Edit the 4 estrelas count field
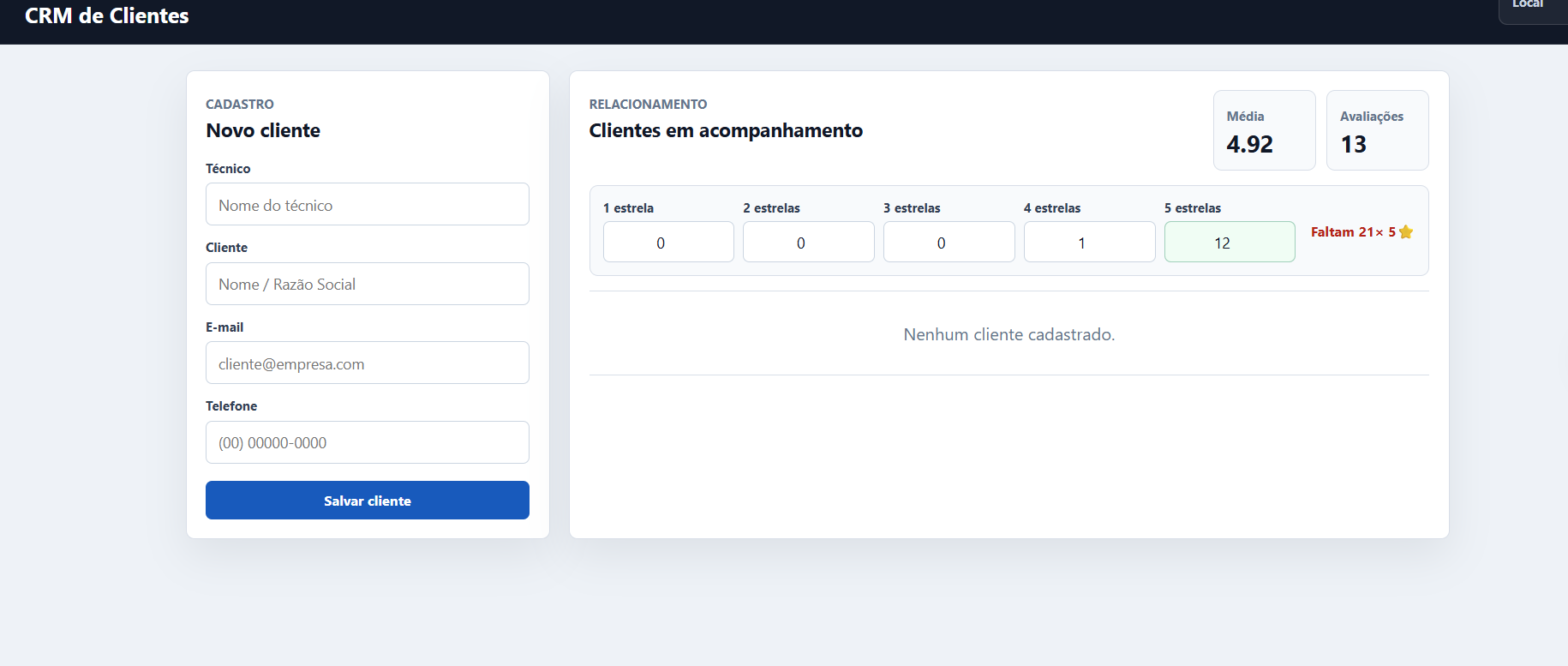The image size is (1568, 666). click(x=1089, y=242)
